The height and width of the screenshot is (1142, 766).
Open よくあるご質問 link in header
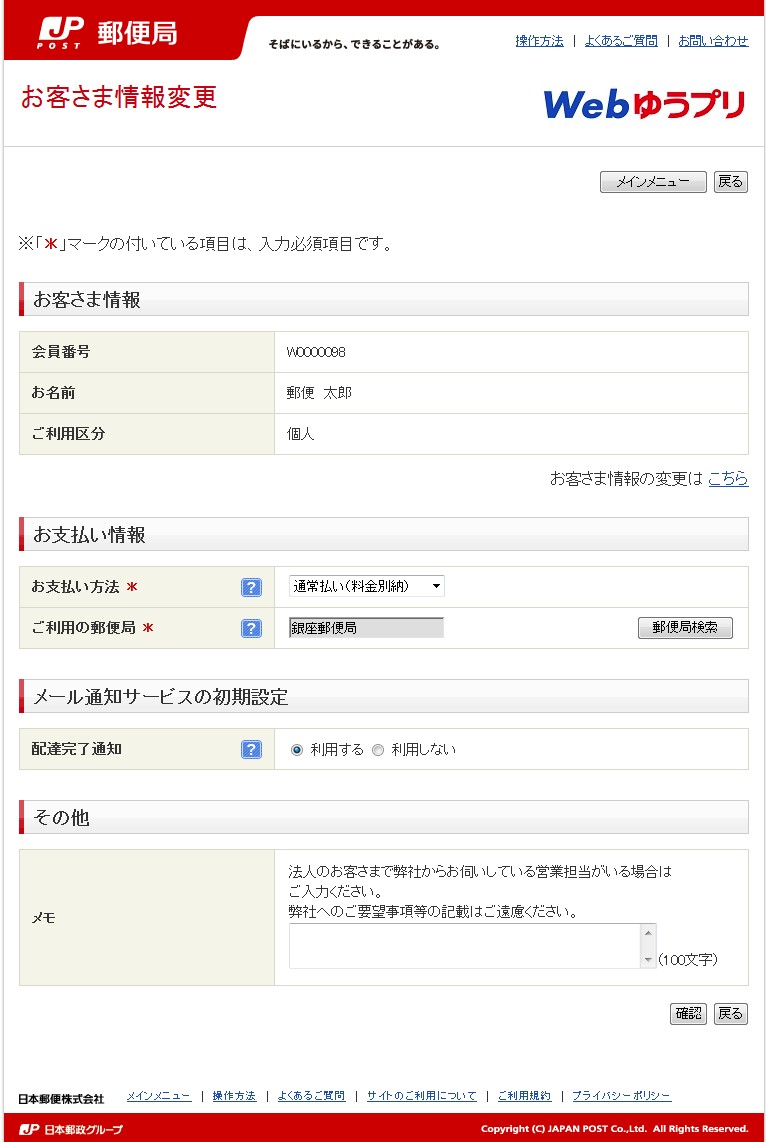tap(621, 41)
